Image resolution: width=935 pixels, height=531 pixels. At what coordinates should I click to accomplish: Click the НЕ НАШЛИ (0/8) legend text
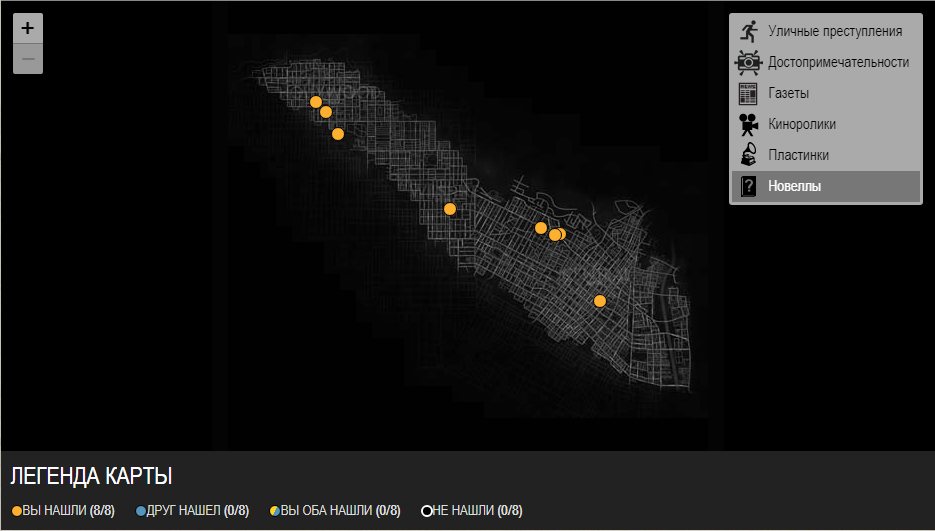(477, 511)
